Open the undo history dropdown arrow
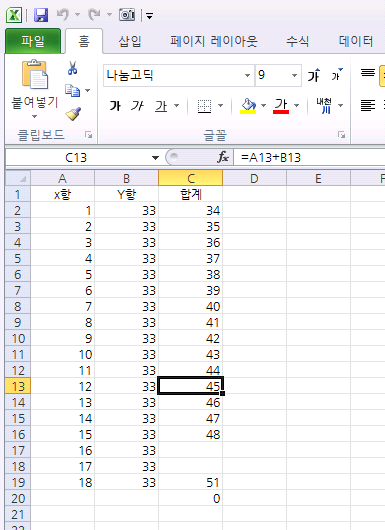 coord(77,15)
